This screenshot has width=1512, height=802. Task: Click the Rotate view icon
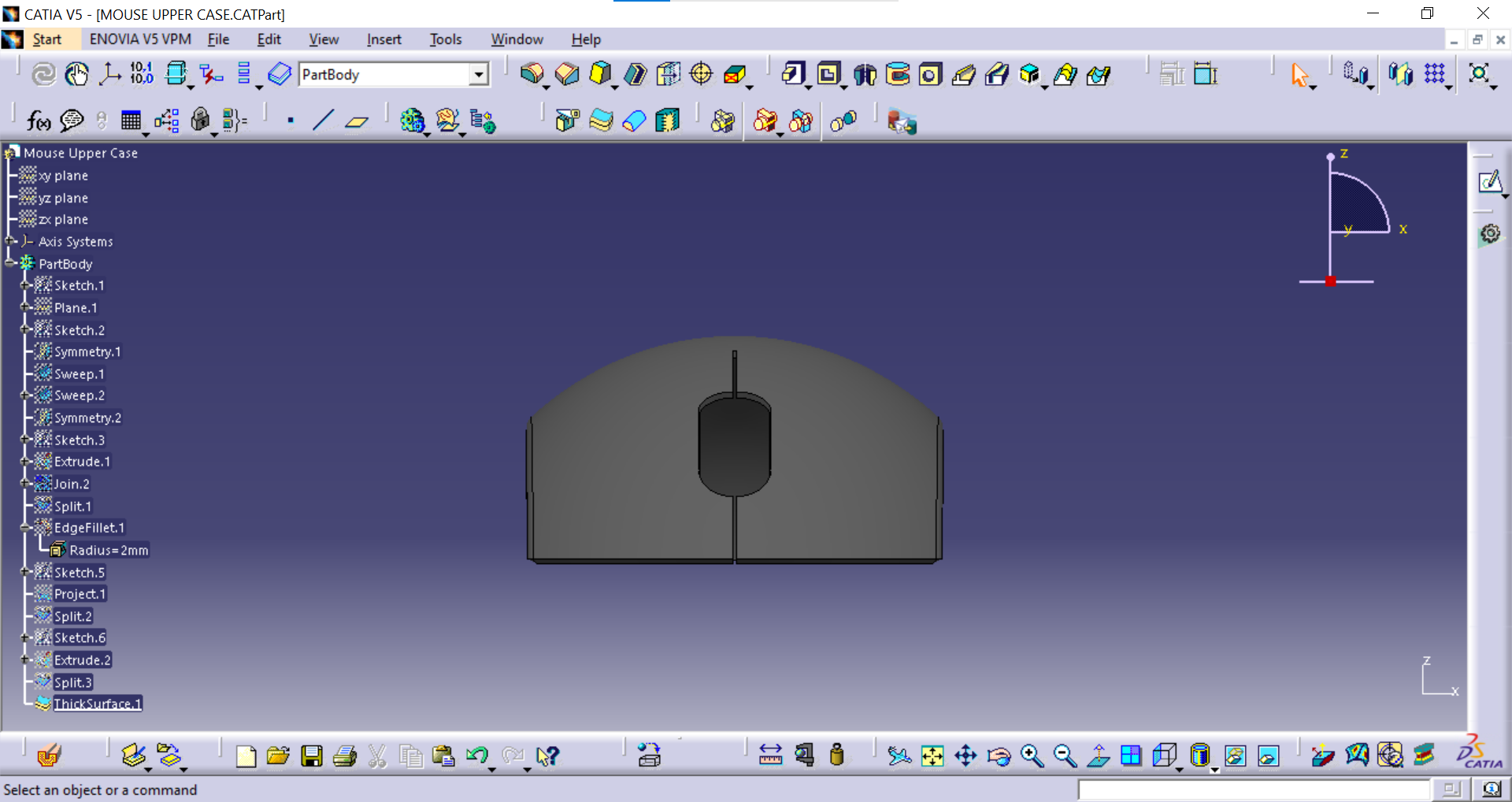(x=999, y=756)
